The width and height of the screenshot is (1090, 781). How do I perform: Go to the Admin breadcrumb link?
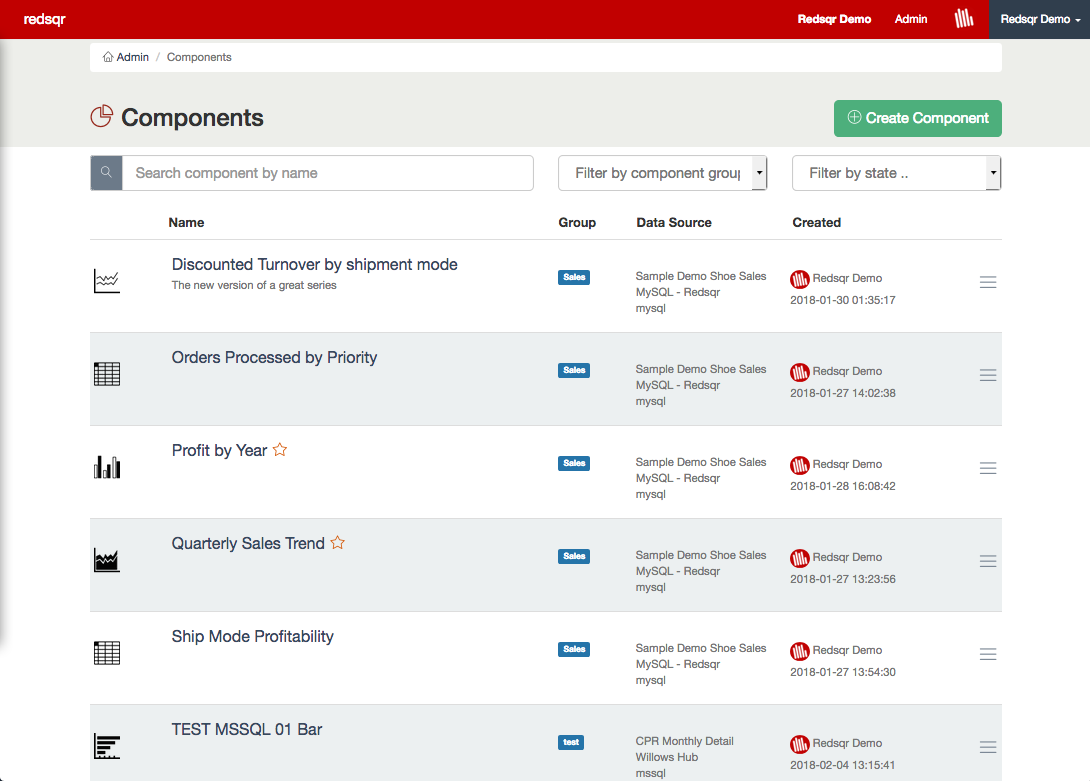tap(133, 57)
